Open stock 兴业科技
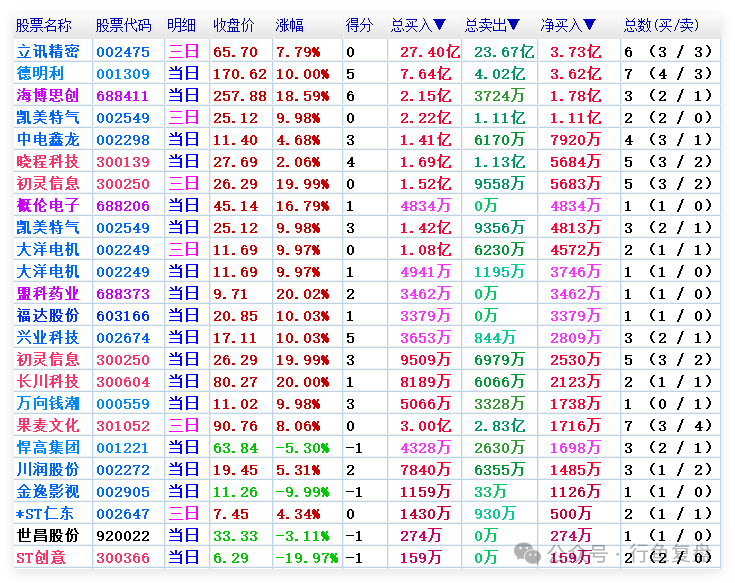The image size is (735, 583). pos(48,338)
